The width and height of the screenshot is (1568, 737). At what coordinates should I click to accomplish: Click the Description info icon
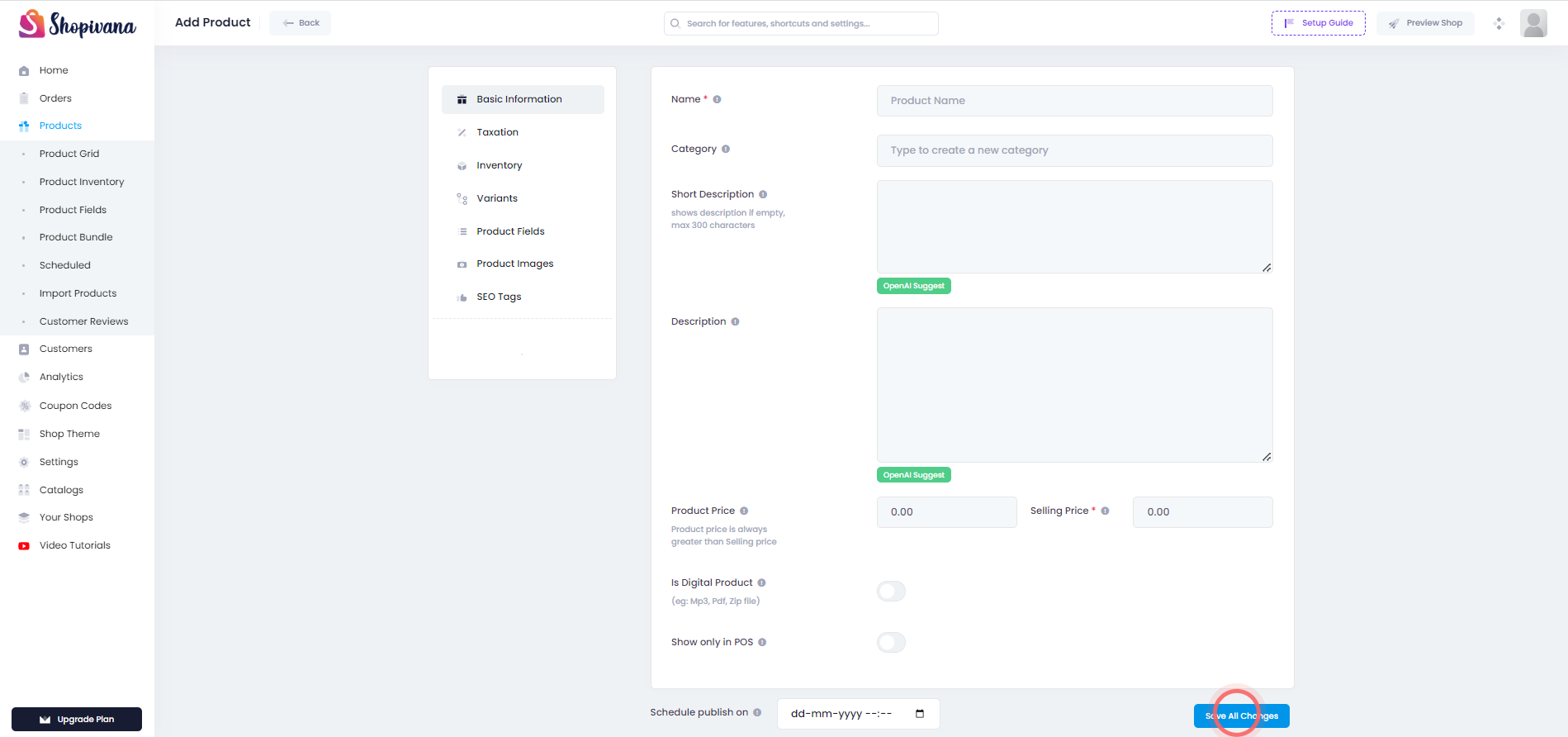click(735, 322)
